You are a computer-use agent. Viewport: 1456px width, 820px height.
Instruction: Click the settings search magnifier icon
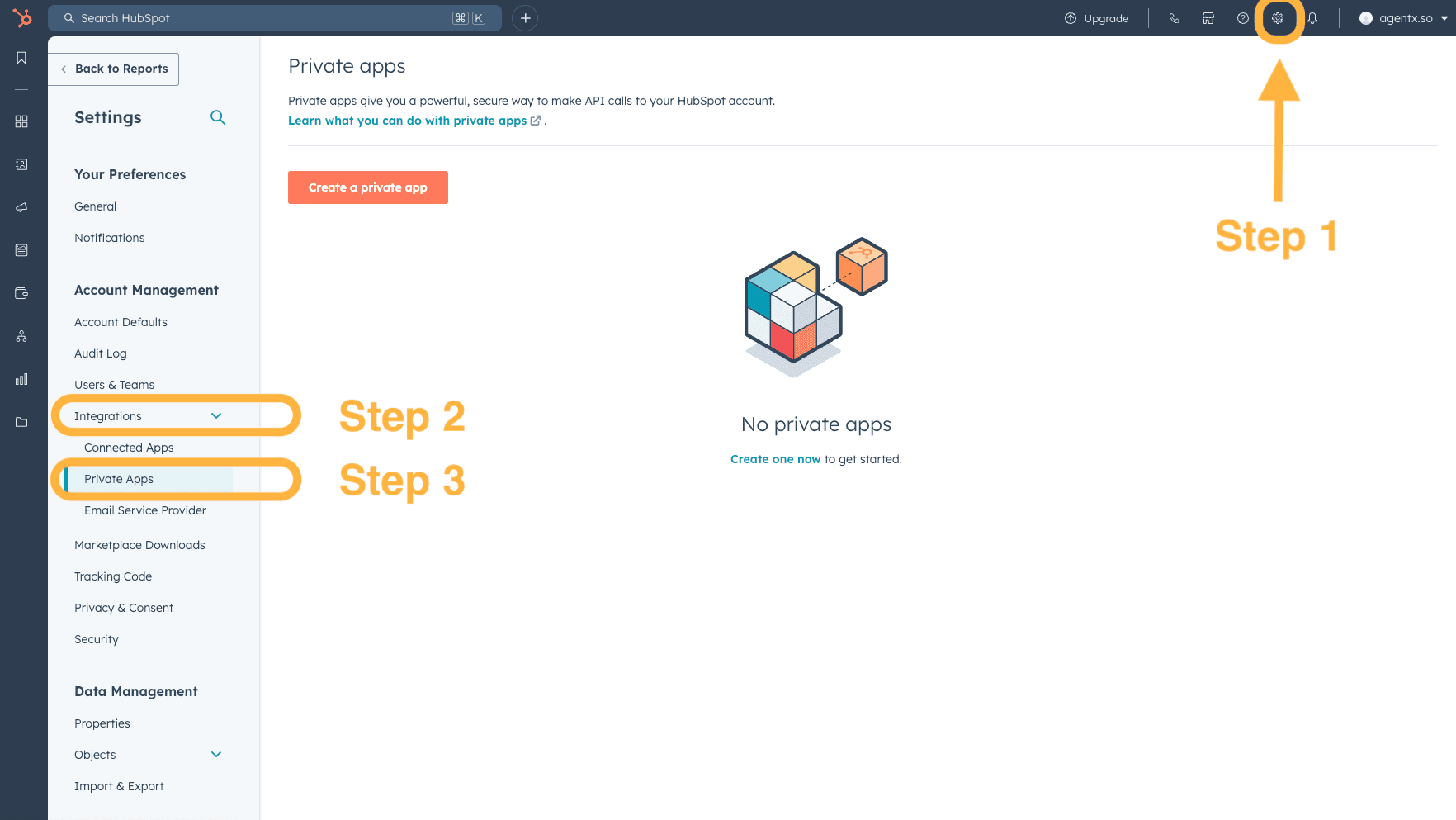(x=218, y=117)
